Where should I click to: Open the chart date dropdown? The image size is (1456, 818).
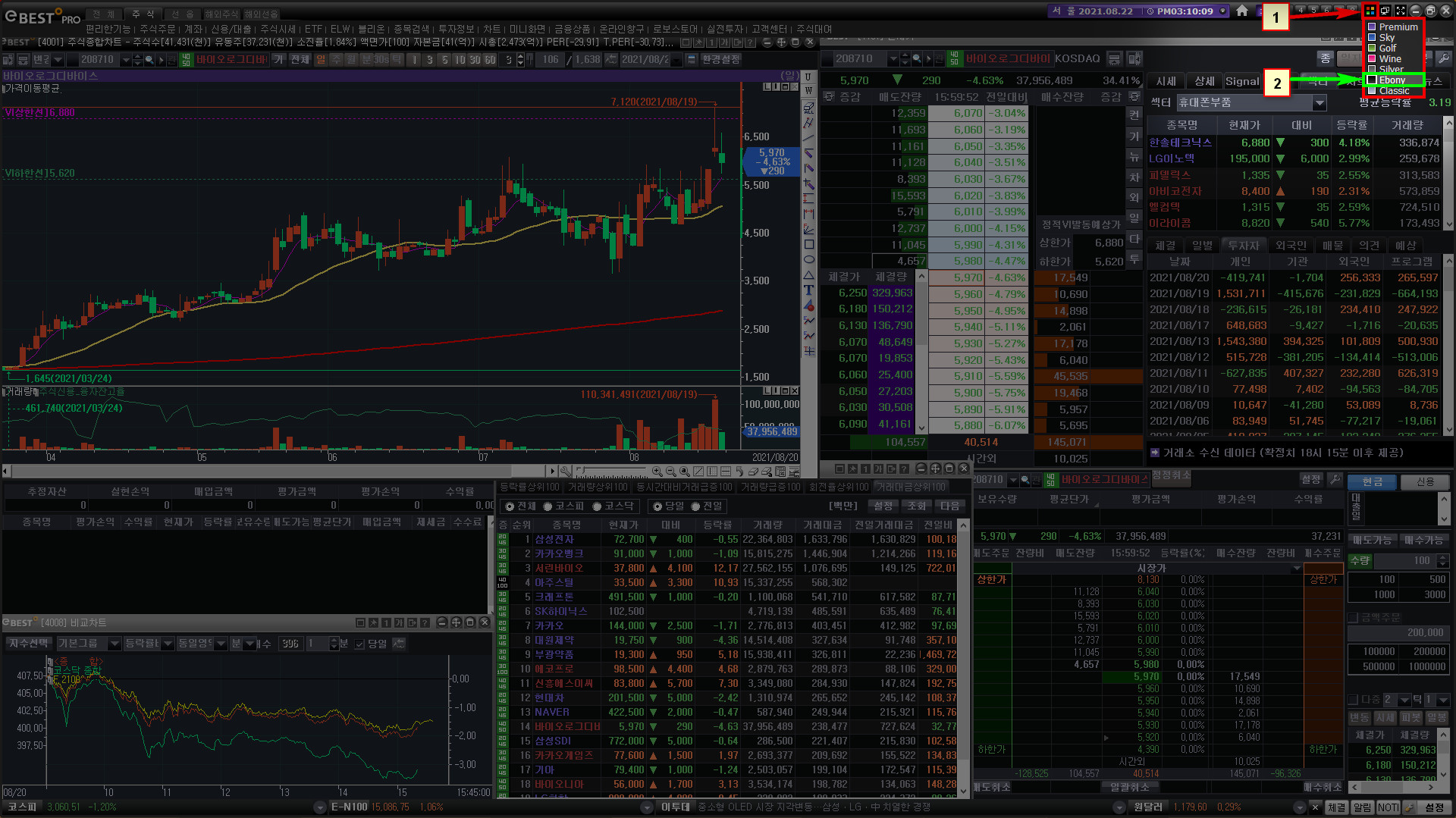[676, 59]
